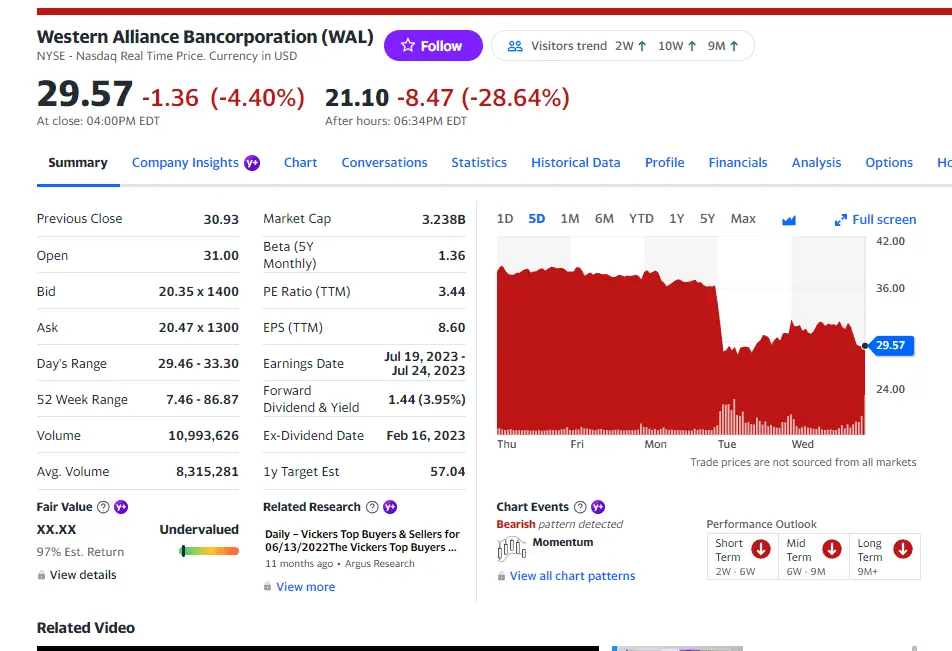Click the Related Research help question icon
Screen dimensions: 952x651
[373, 507]
